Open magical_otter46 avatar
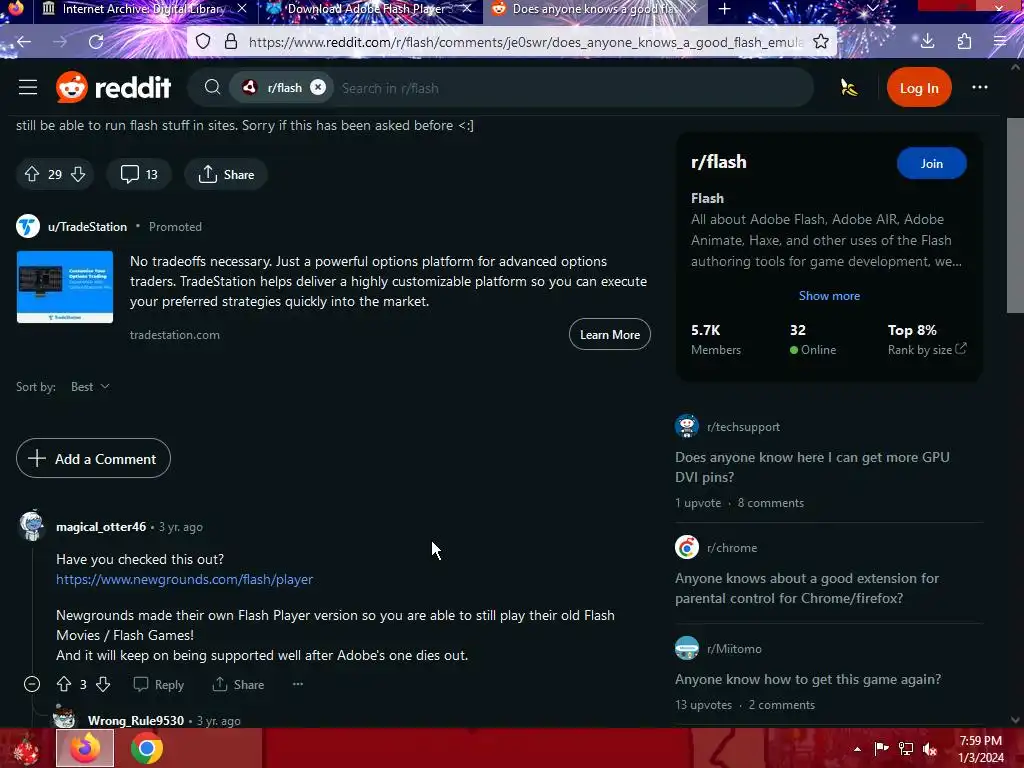Image resolution: width=1024 pixels, height=768 pixels. pyautogui.click(x=31, y=526)
